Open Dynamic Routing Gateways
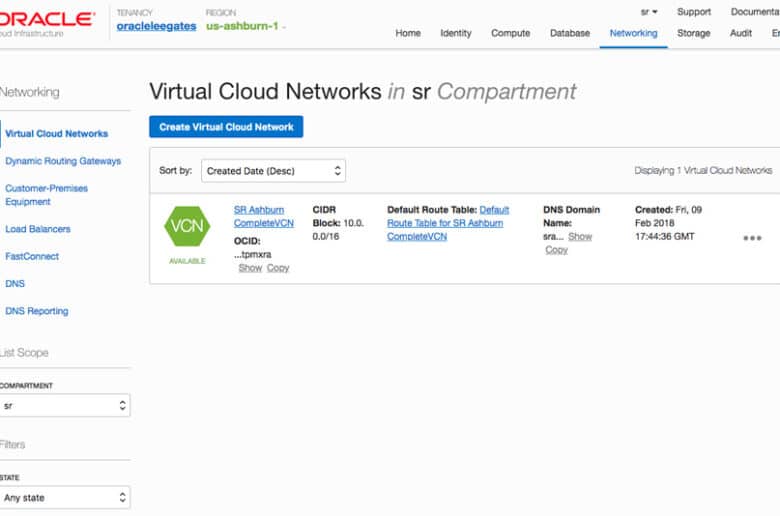The height and width of the screenshot is (516, 780). coord(63,161)
